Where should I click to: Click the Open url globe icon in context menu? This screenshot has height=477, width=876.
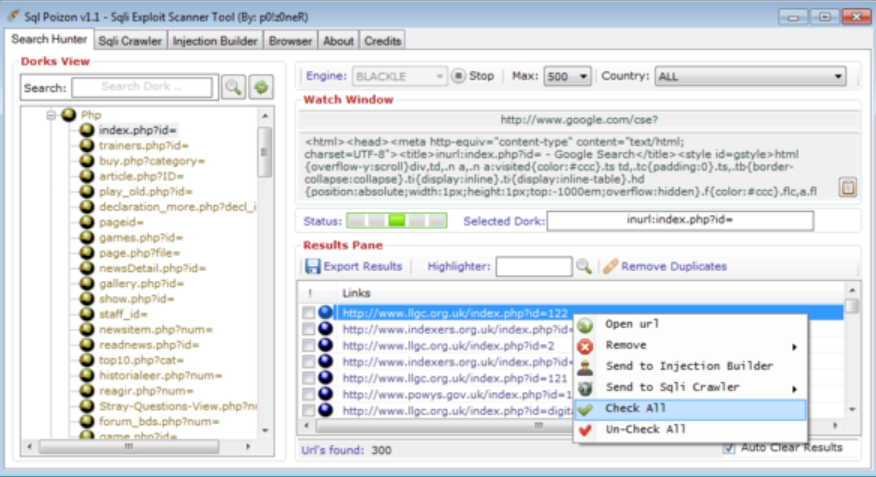coord(585,325)
